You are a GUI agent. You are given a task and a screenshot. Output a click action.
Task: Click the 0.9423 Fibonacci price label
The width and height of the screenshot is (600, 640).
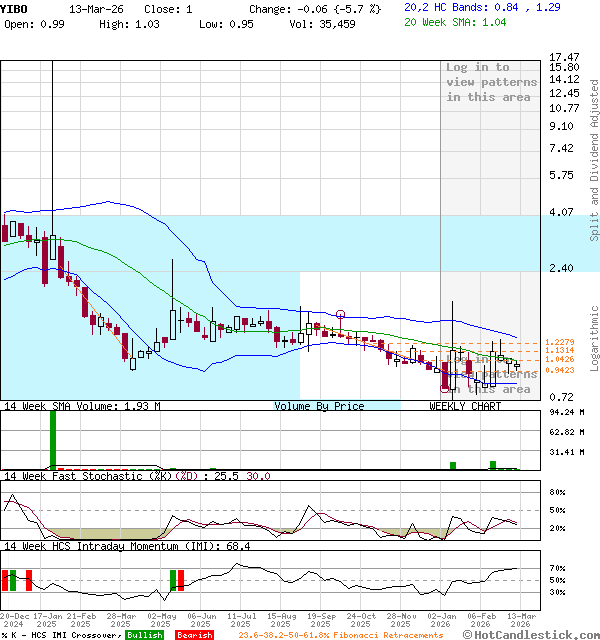(x=560, y=370)
